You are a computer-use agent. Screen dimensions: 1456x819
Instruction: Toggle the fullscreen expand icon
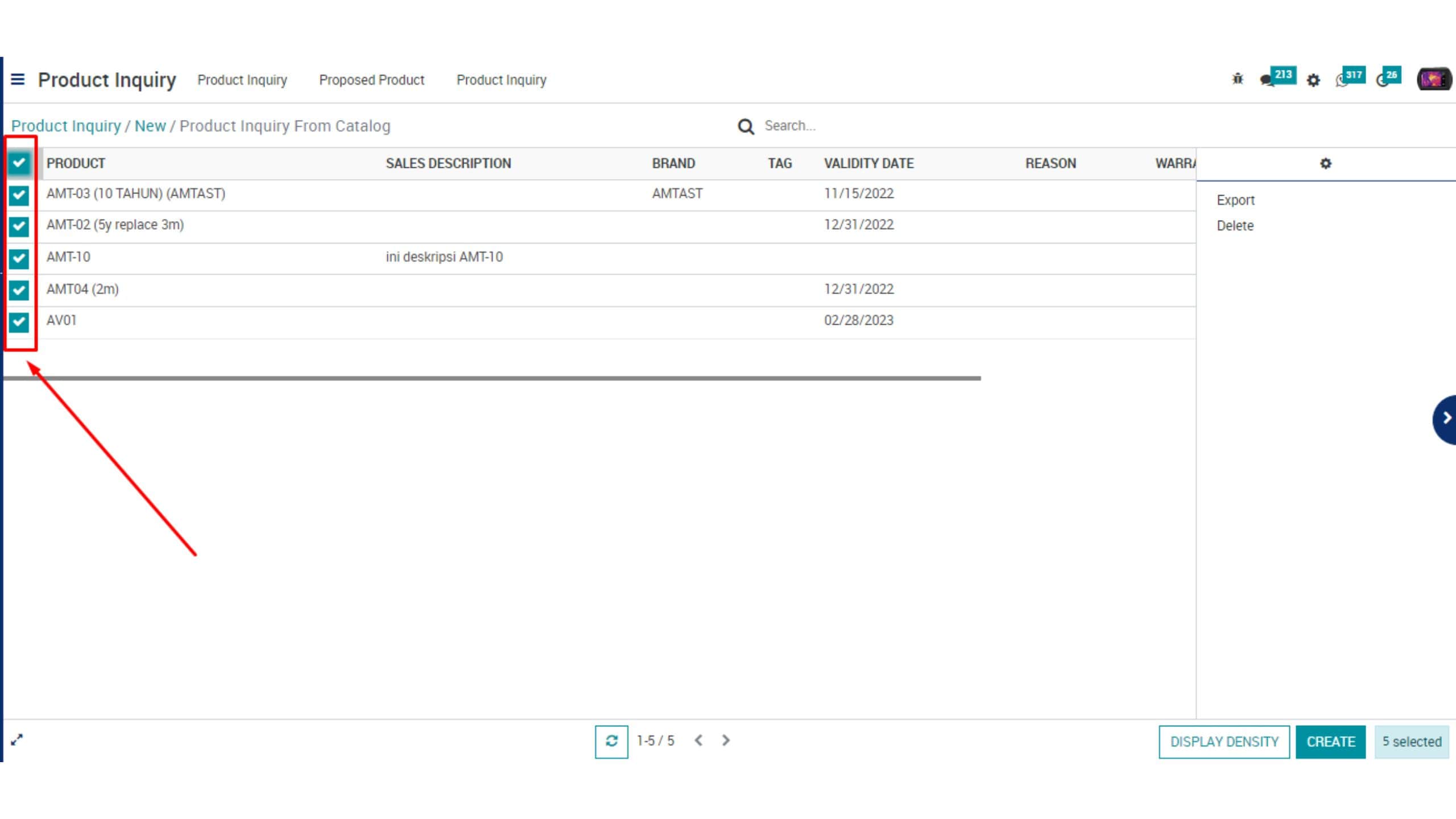point(17,739)
